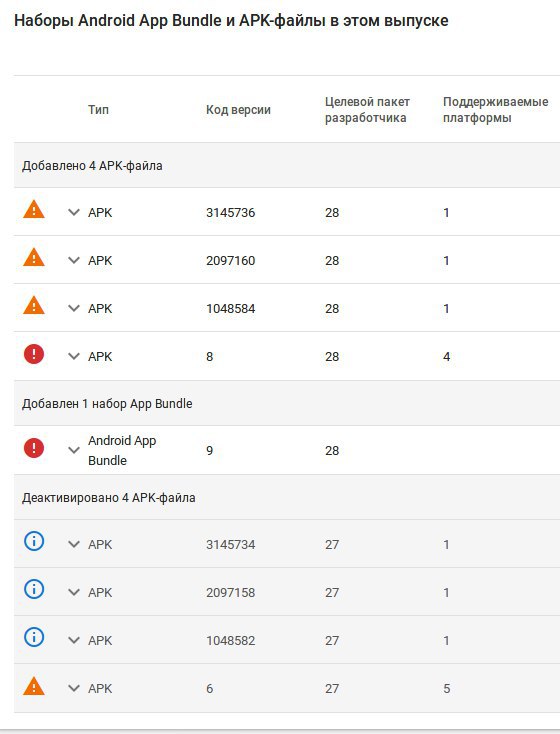
Task: Select version code 1048582 cell
Action: tap(230, 640)
